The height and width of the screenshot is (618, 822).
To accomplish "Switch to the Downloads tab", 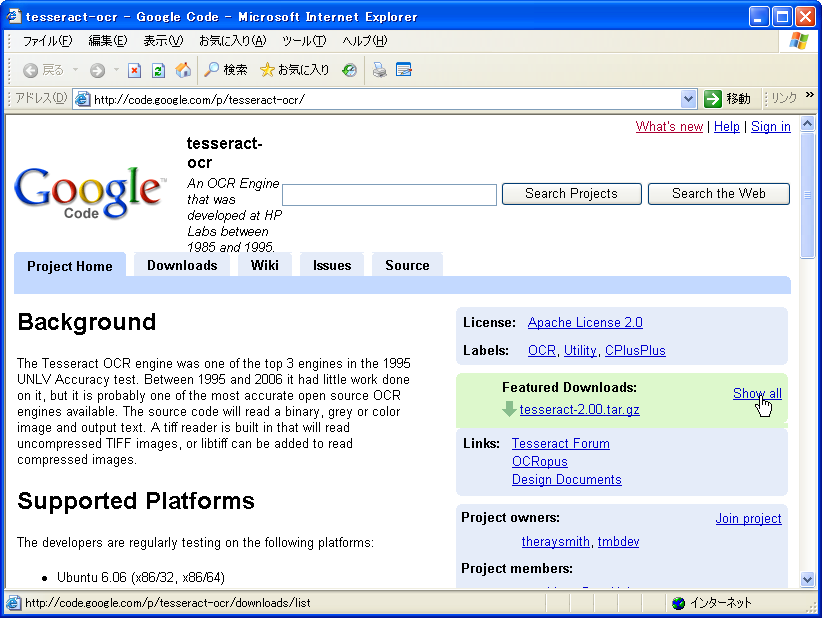I will click(x=182, y=265).
